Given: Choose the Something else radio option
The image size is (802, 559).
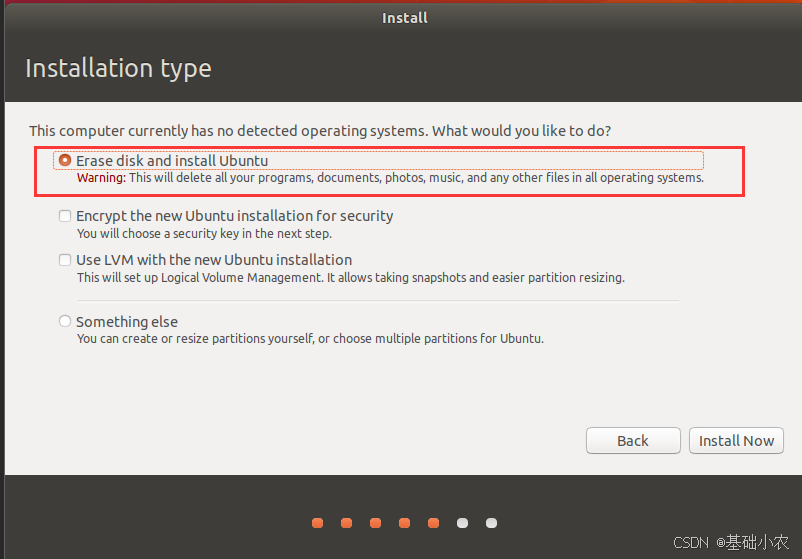Looking at the screenshot, I should point(65,321).
